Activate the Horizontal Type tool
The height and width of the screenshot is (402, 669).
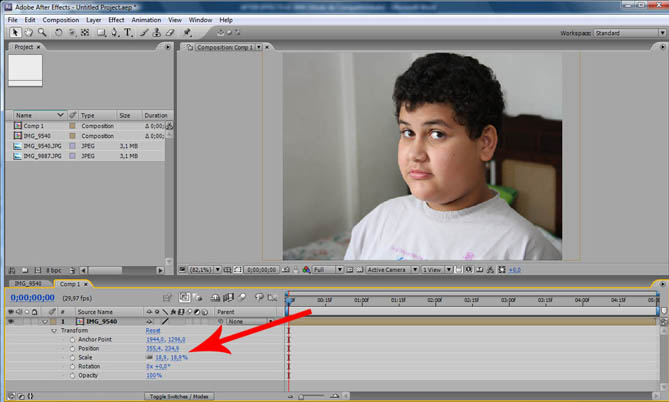point(128,32)
